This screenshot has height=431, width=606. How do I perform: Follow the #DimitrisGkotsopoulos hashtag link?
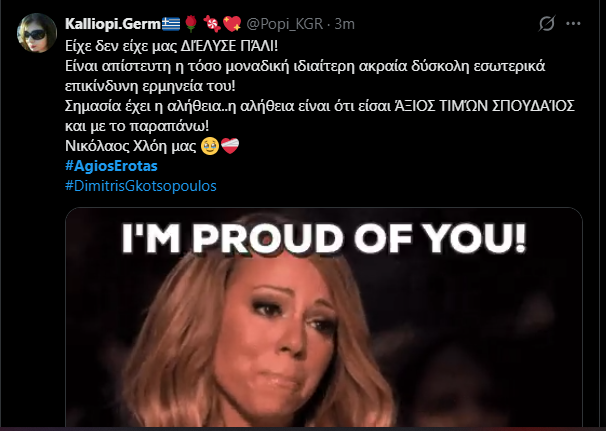141,186
